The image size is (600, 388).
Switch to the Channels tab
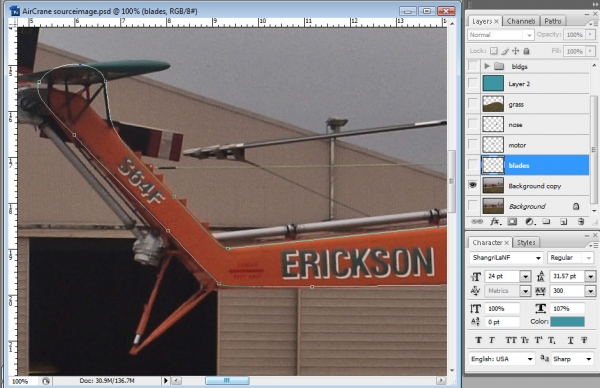(x=520, y=21)
